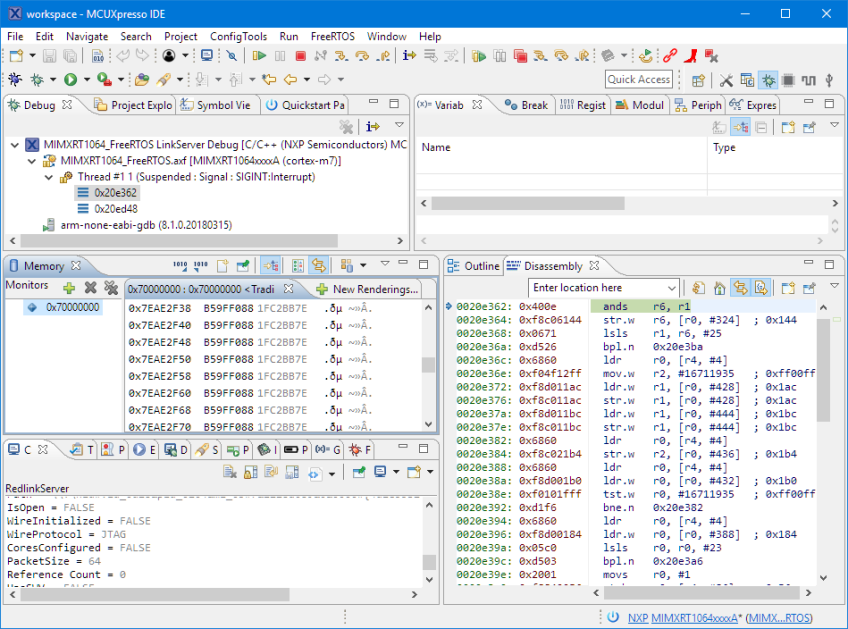This screenshot has height=629, width=848.
Task: Click the Disassembly vertical scrollbar thumb
Action: (x=823, y=369)
